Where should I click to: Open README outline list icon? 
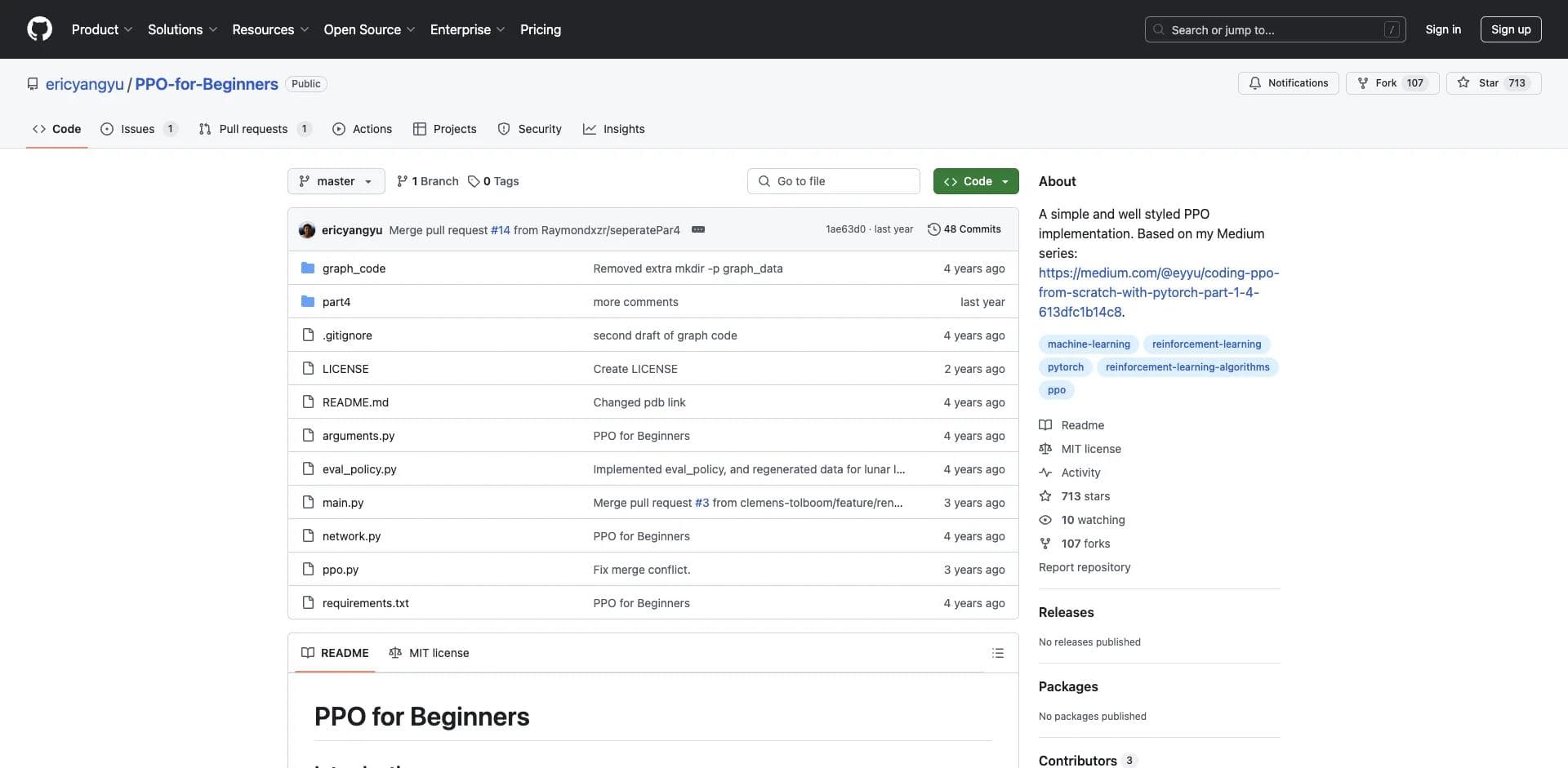click(x=998, y=653)
